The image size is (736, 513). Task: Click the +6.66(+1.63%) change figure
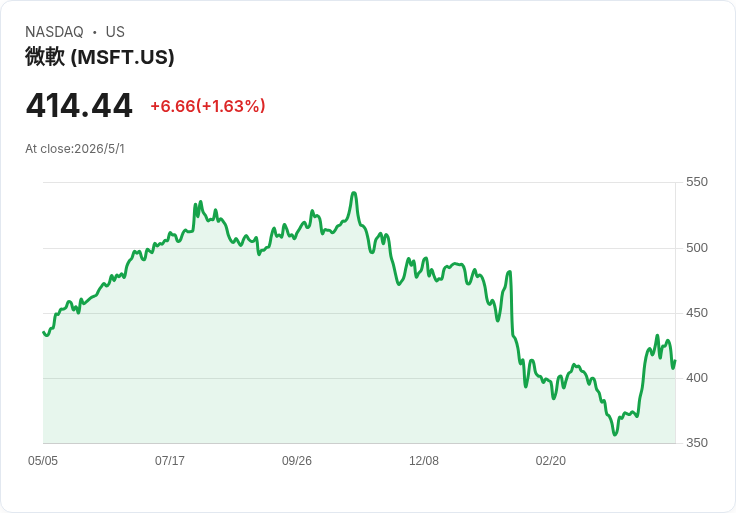click(207, 106)
